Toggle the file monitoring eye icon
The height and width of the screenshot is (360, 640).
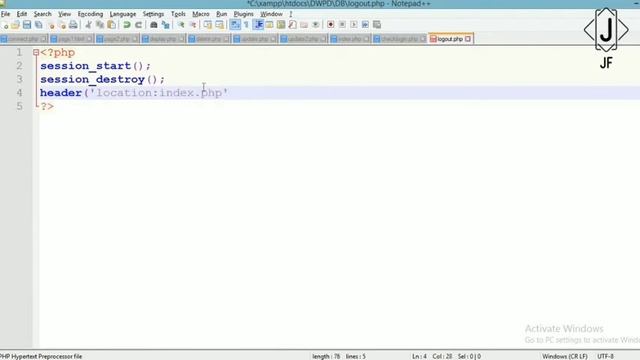point(316,25)
